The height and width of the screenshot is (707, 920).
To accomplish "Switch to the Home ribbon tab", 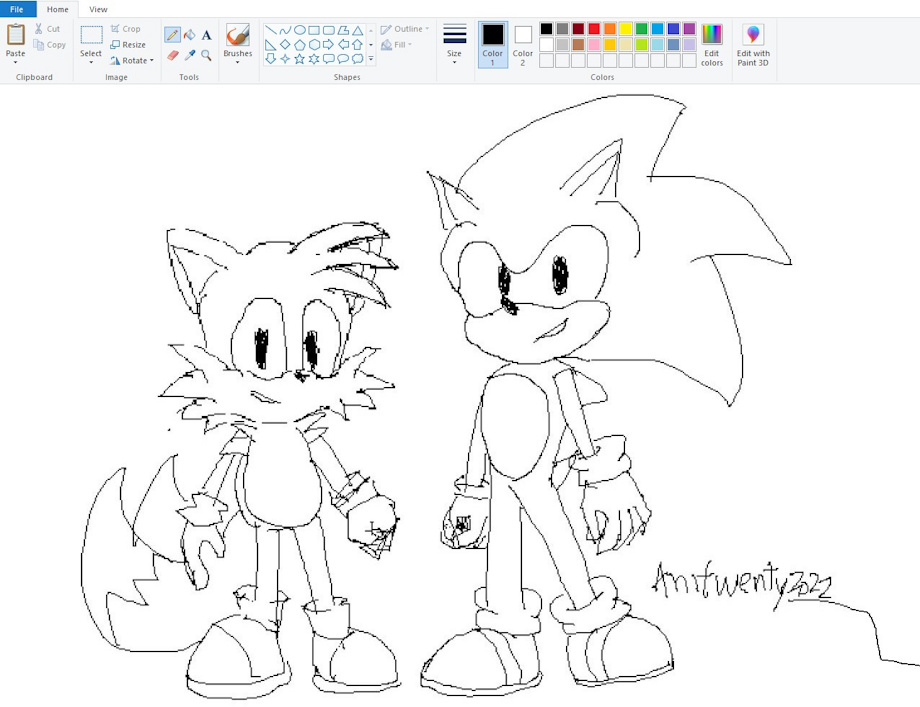I will click(58, 9).
